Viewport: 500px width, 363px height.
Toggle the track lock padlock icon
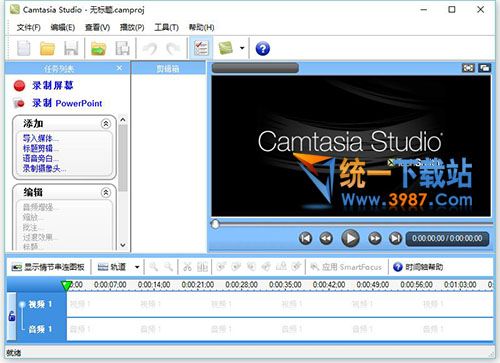pyautogui.click(x=12, y=316)
